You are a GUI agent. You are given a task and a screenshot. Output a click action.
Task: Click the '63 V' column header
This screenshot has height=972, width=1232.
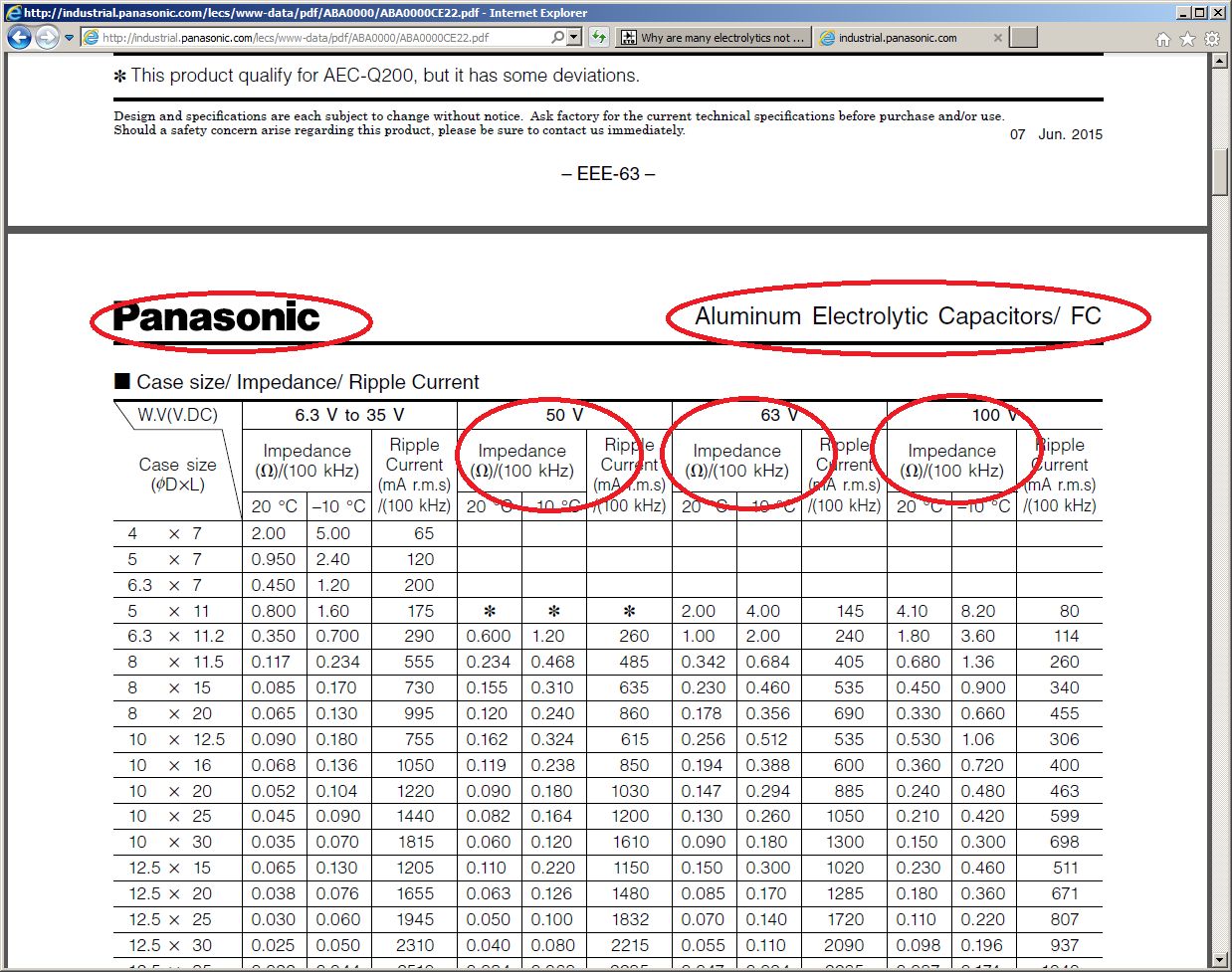pos(779,415)
